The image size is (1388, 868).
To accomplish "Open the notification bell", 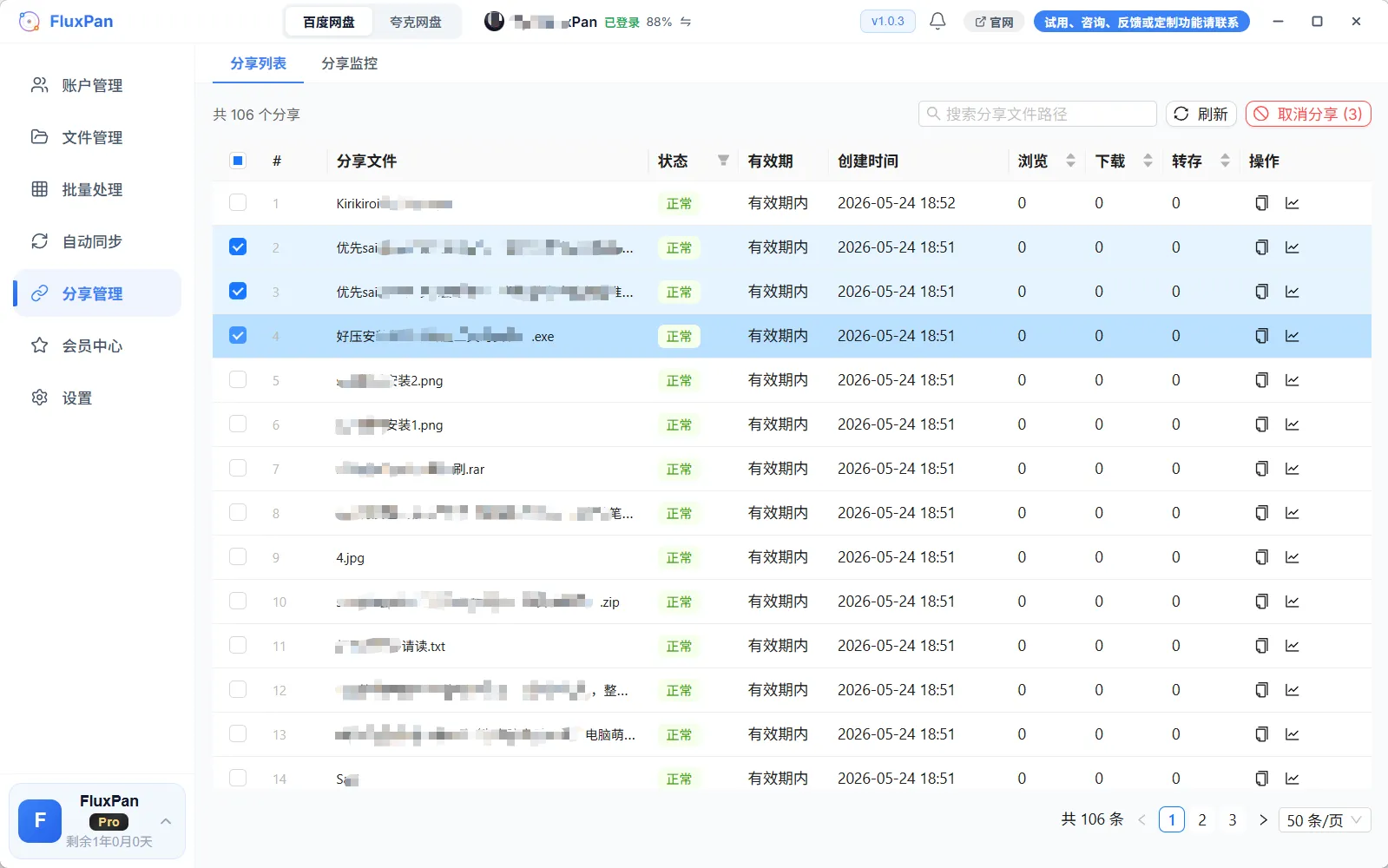I will (937, 21).
